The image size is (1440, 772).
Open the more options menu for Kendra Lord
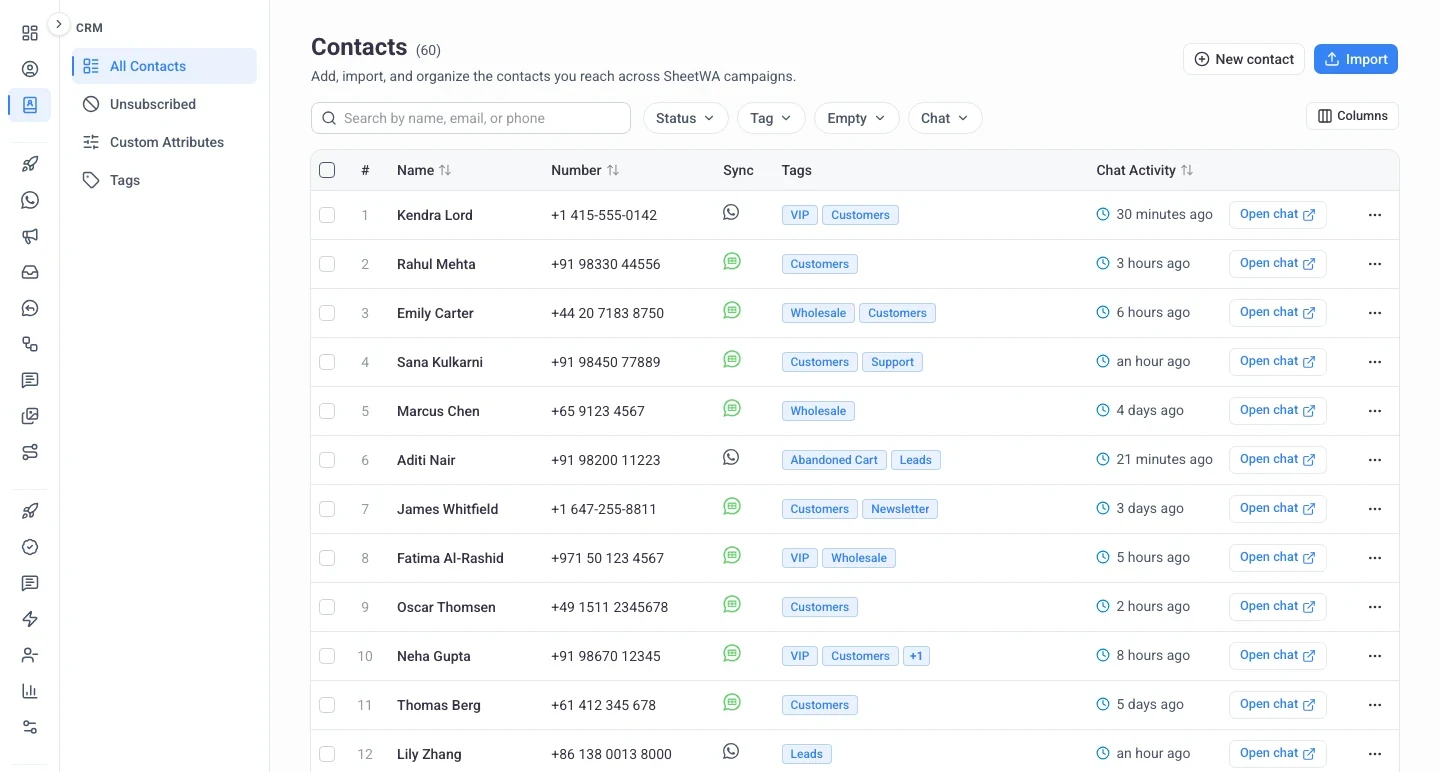click(1375, 215)
